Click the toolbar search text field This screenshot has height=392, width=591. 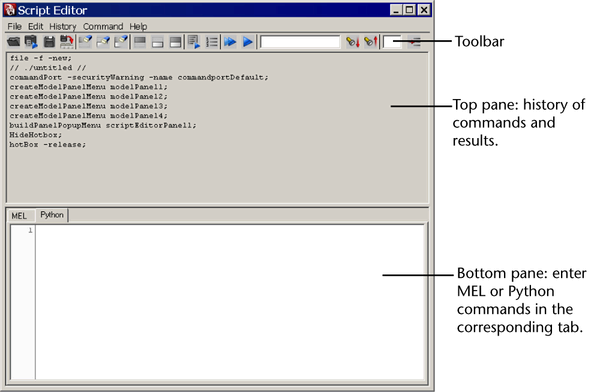pyautogui.click(x=300, y=41)
